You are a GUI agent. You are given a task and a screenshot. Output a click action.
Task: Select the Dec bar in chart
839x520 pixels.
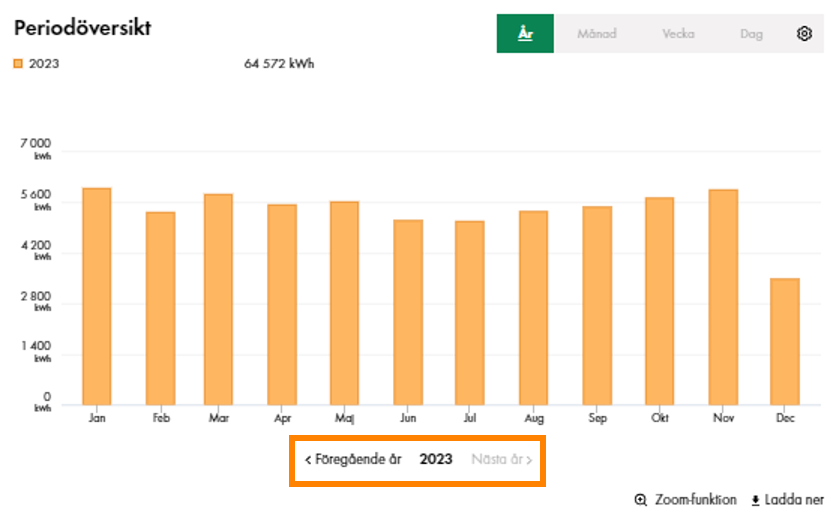785,342
